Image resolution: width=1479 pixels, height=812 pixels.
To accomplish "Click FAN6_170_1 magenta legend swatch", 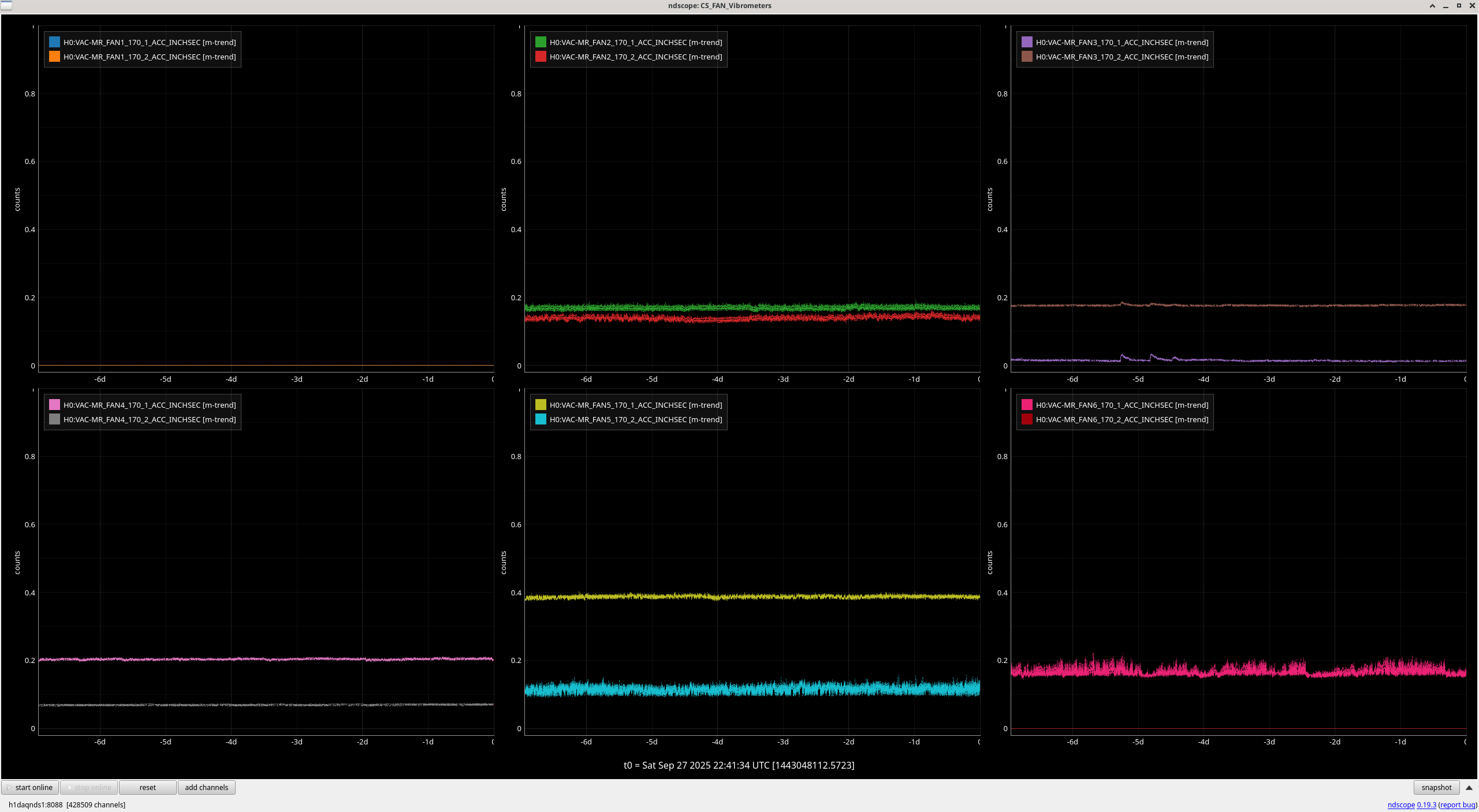I will pos(1027,405).
